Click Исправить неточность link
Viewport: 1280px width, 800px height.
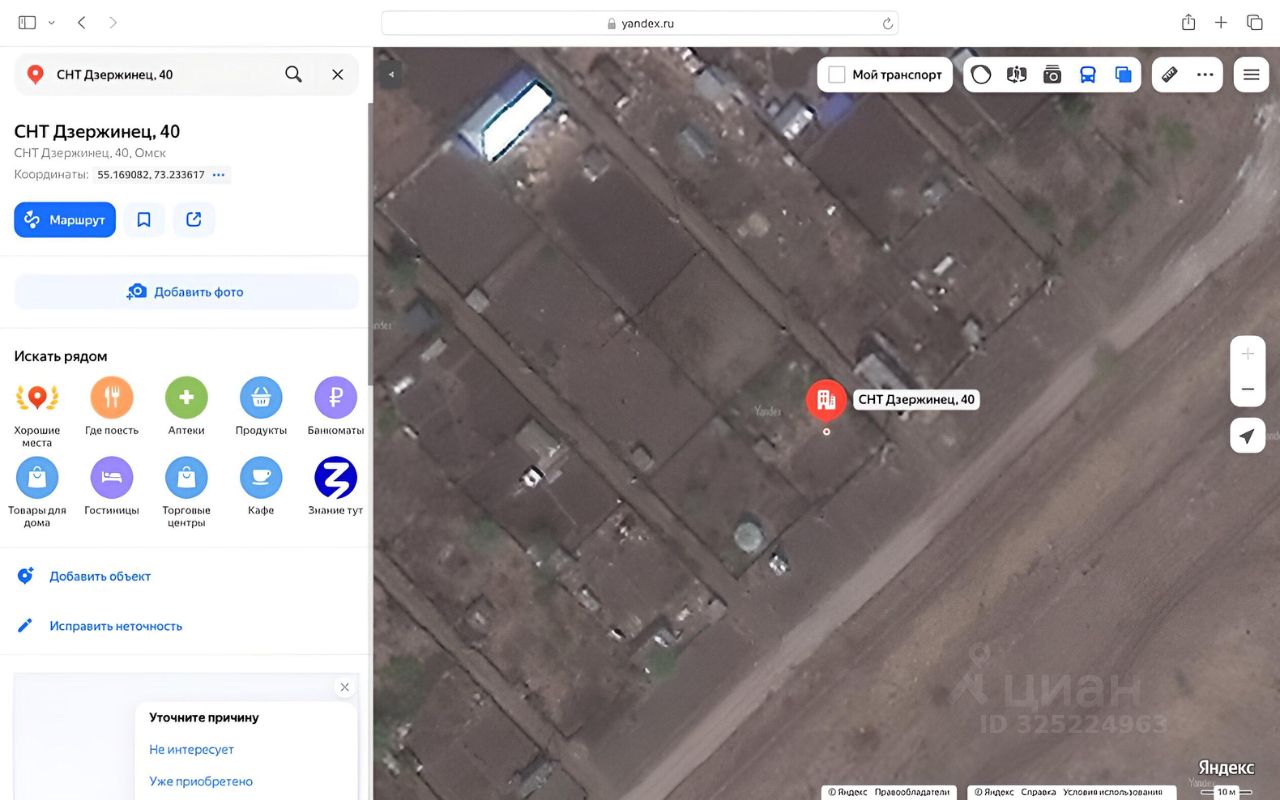(116, 626)
